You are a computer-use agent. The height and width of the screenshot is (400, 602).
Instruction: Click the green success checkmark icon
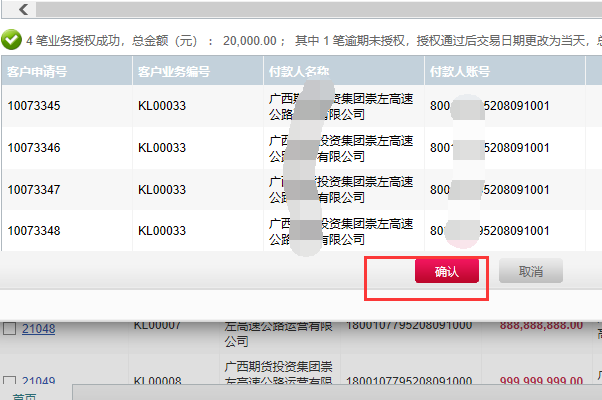12,41
